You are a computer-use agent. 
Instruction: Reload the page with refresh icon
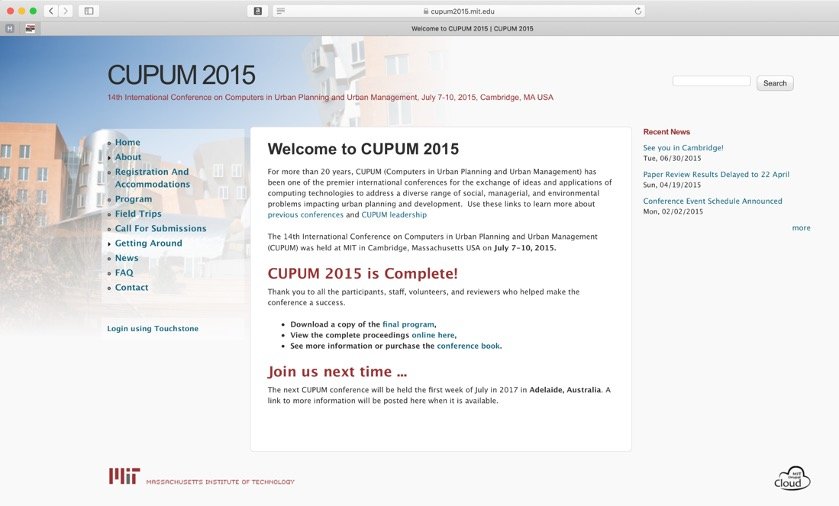pos(638,11)
